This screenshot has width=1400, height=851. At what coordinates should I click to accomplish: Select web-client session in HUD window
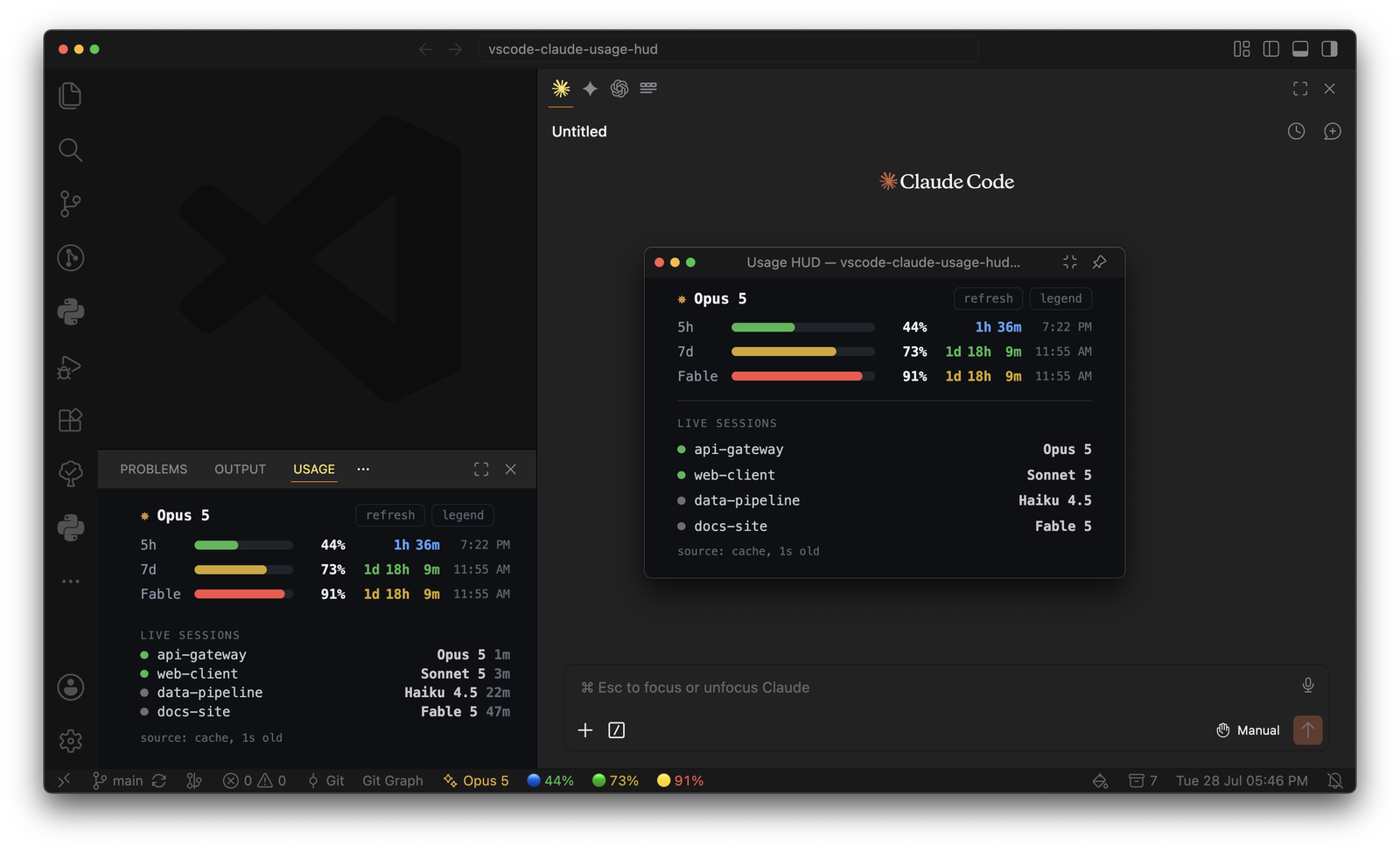click(x=885, y=475)
